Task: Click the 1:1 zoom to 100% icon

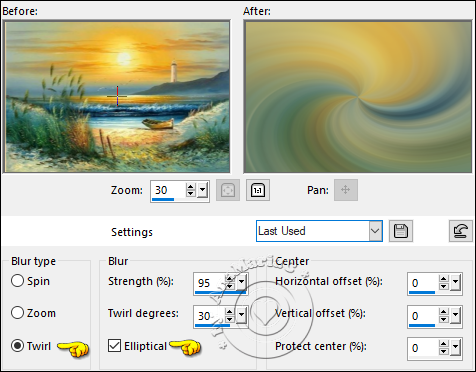Action: [x=258, y=190]
